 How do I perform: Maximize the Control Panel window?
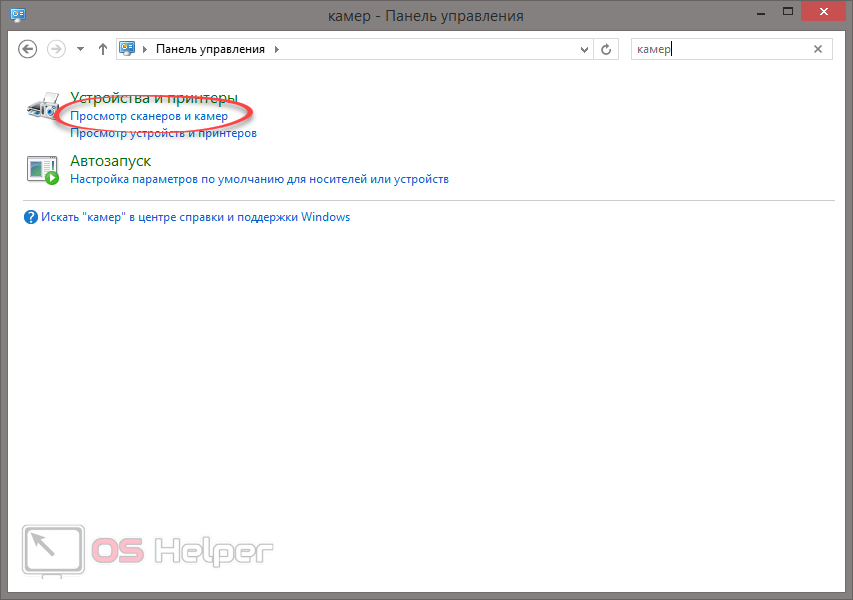788,11
